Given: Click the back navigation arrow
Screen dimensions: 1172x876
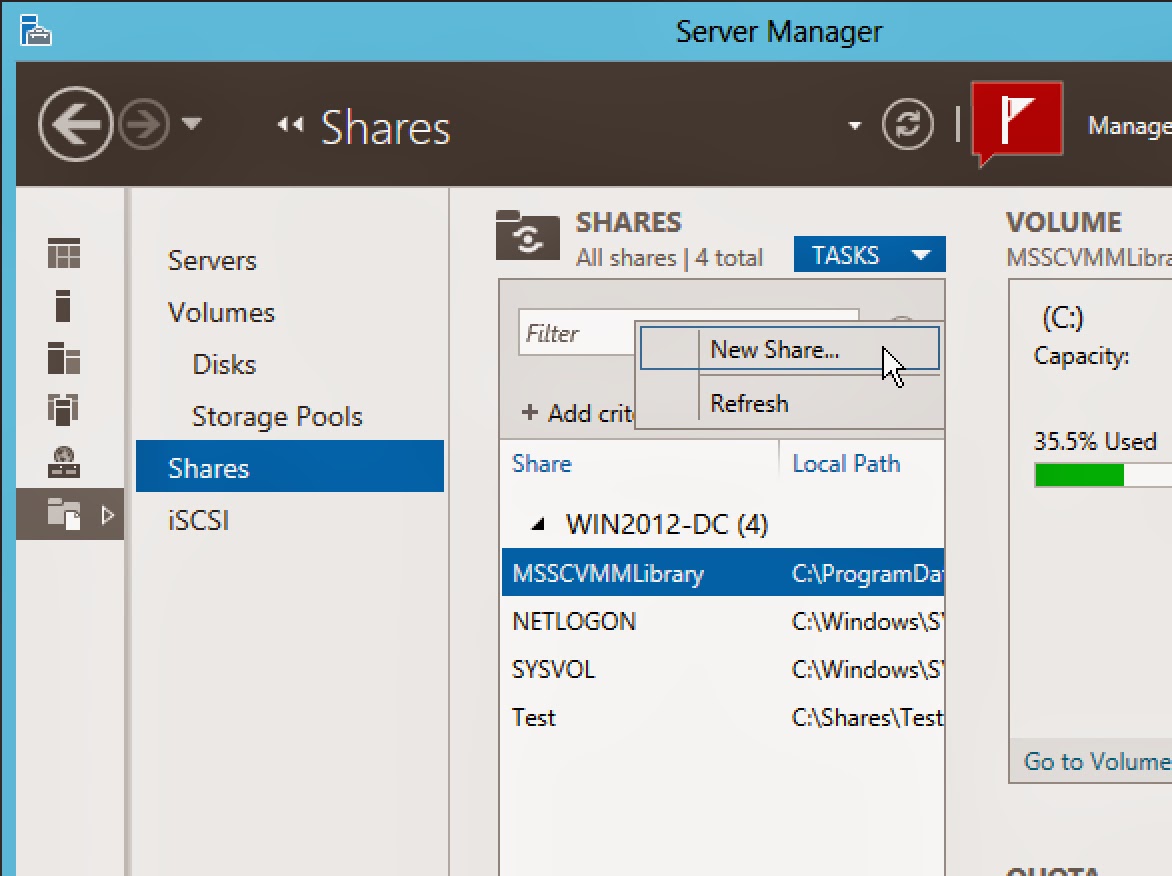Looking at the screenshot, I should [x=74, y=124].
